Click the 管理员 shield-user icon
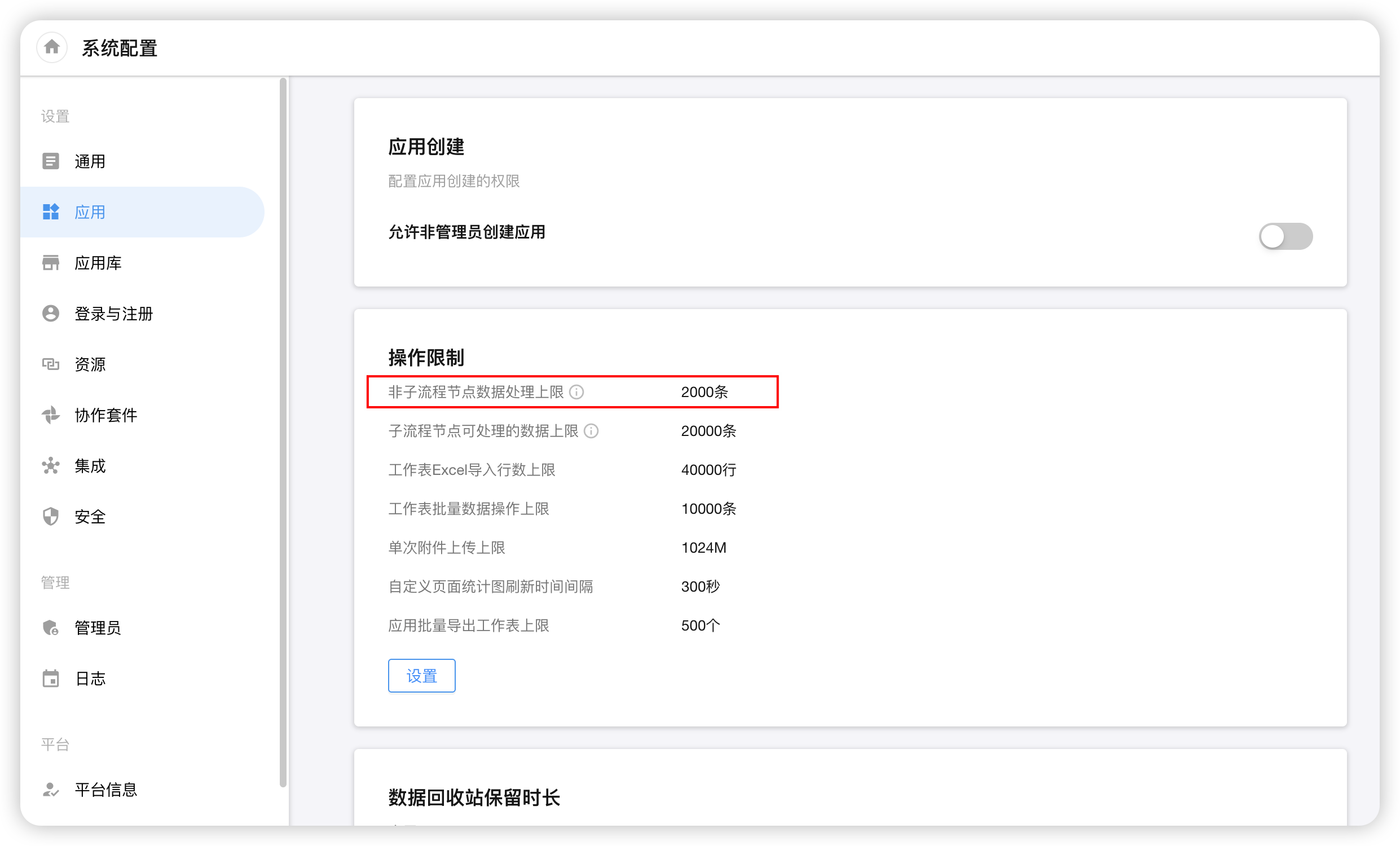The height and width of the screenshot is (846, 1400). tap(51, 628)
